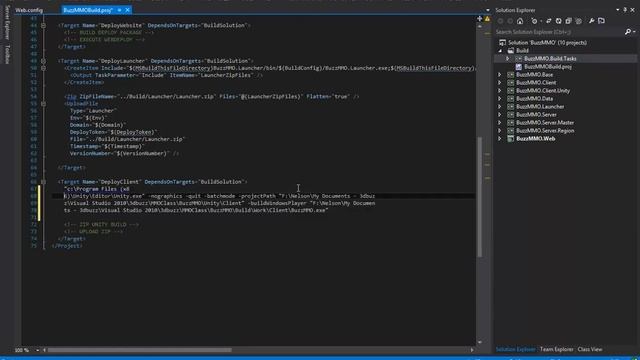Collapse the DeployLauncher target outline
The width and height of the screenshot is (640, 360).
tap(43, 61)
